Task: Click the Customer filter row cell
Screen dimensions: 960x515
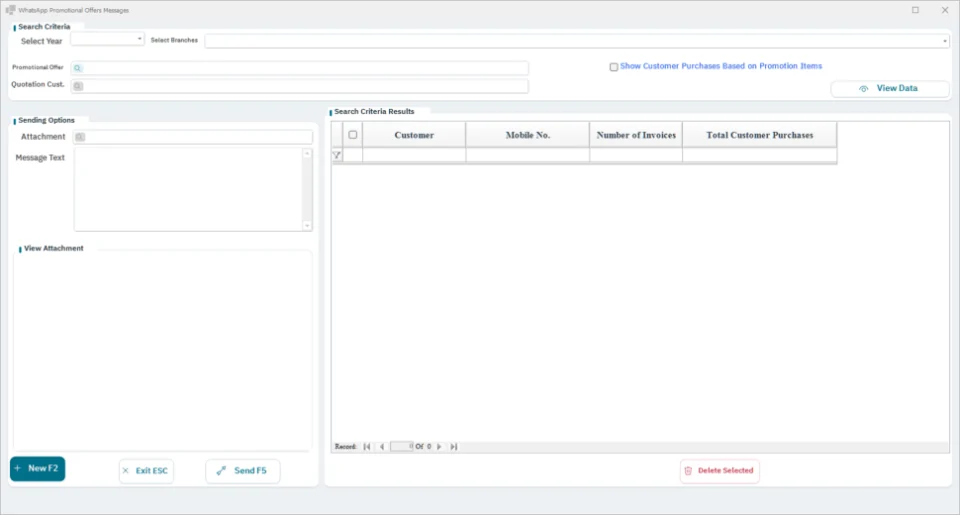Action: (x=414, y=156)
